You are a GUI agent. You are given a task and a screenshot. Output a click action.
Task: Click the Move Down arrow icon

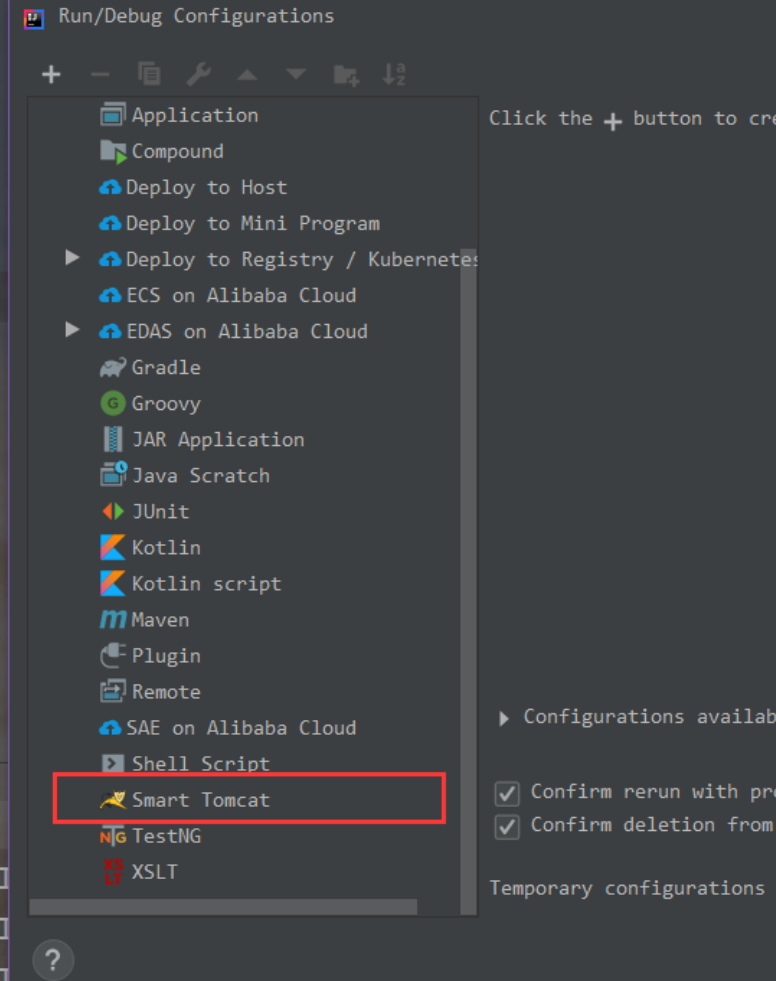click(296, 75)
